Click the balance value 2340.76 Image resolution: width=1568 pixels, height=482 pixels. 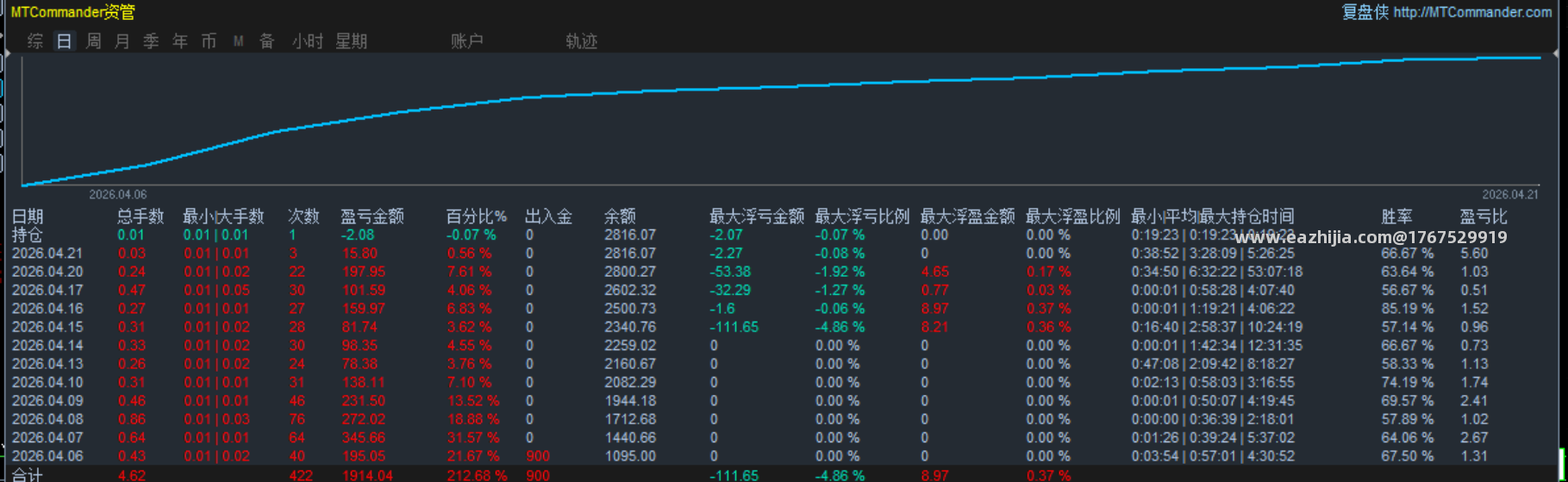630,327
